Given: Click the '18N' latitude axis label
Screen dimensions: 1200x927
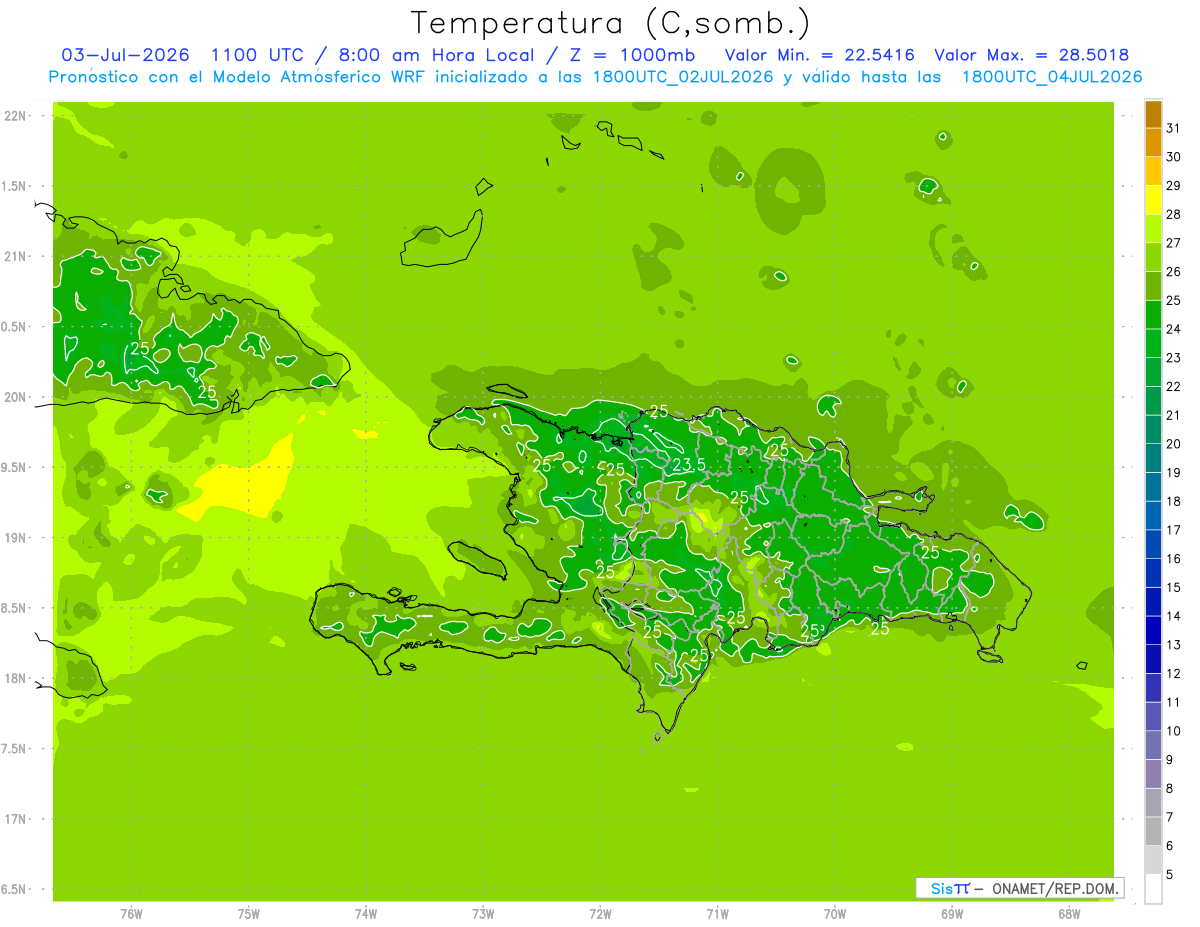Looking at the screenshot, I should click(x=15, y=678).
